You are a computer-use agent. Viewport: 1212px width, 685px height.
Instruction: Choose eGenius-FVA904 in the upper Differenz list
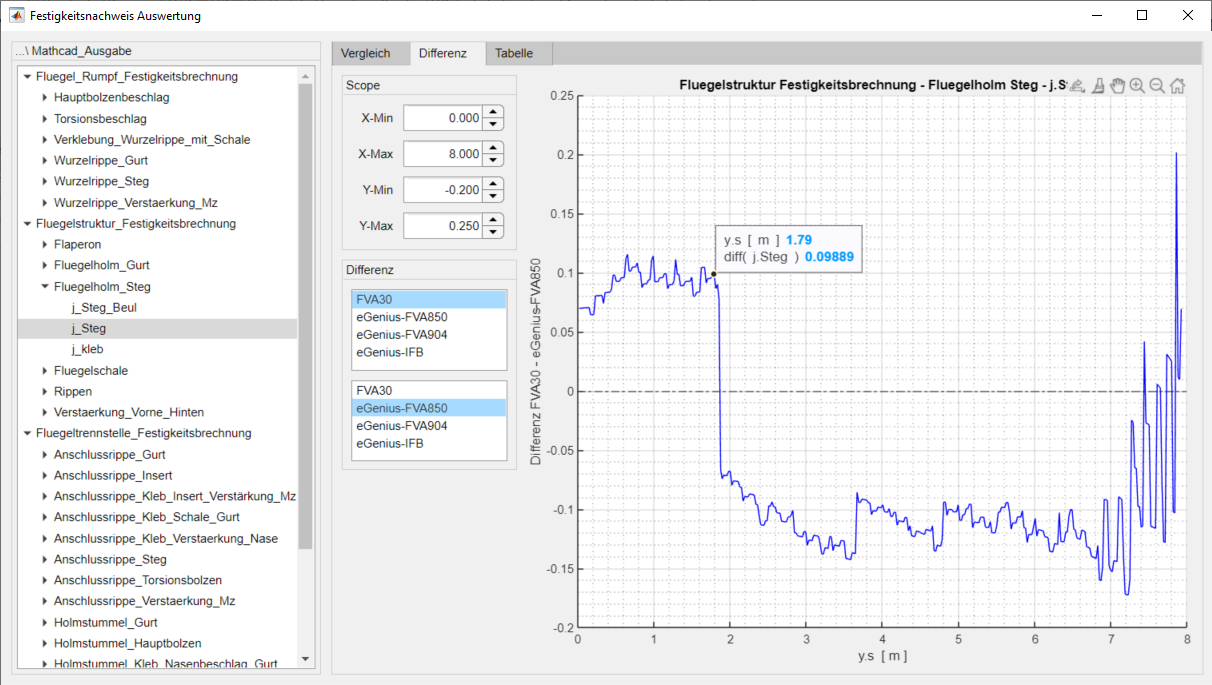[x=429, y=335]
